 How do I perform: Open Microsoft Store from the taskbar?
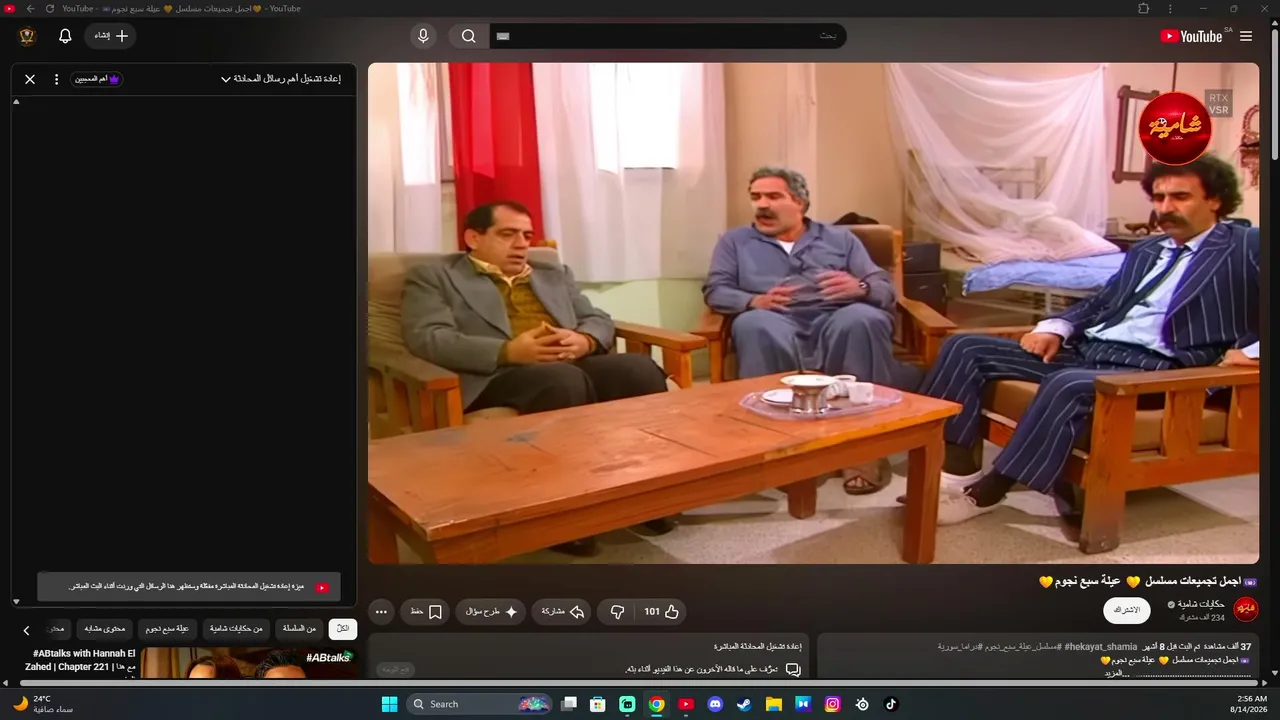pyautogui.click(x=598, y=704)
